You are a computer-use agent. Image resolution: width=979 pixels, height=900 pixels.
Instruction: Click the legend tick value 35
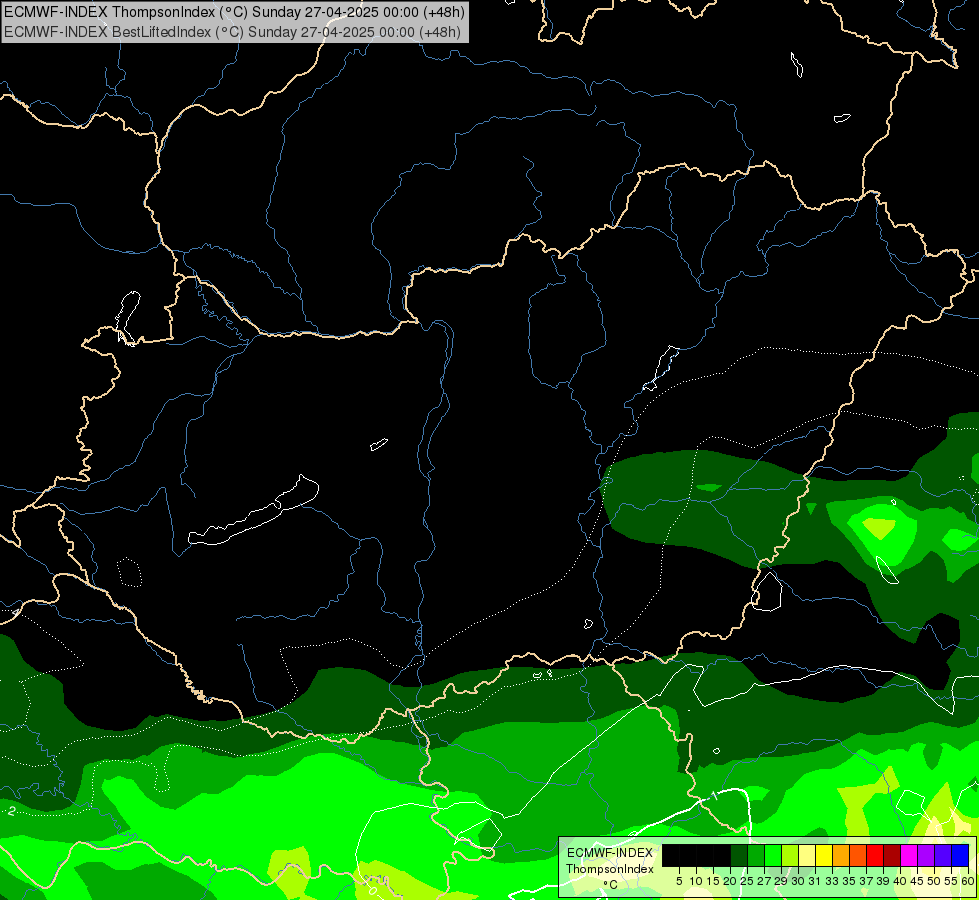(849, 881)
